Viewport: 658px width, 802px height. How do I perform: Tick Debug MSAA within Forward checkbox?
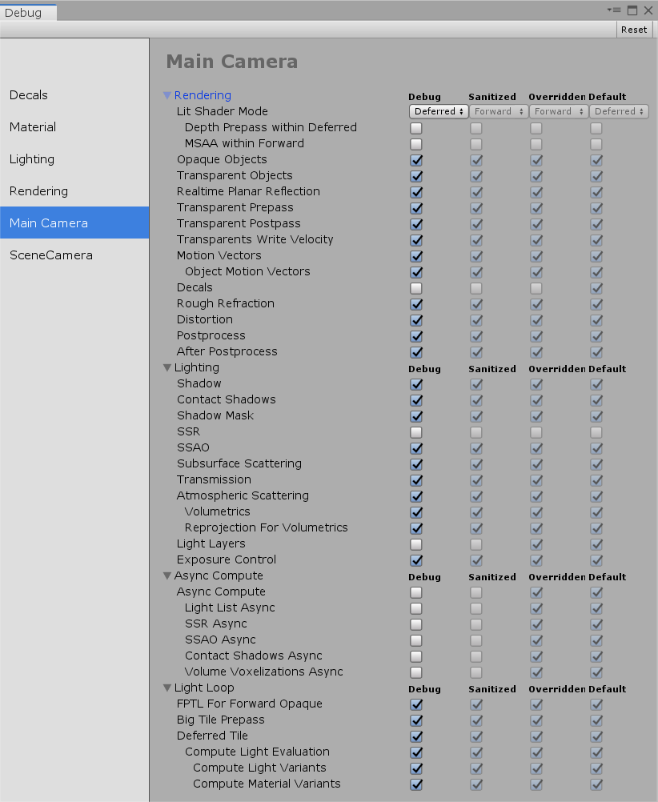coord(416,144)
